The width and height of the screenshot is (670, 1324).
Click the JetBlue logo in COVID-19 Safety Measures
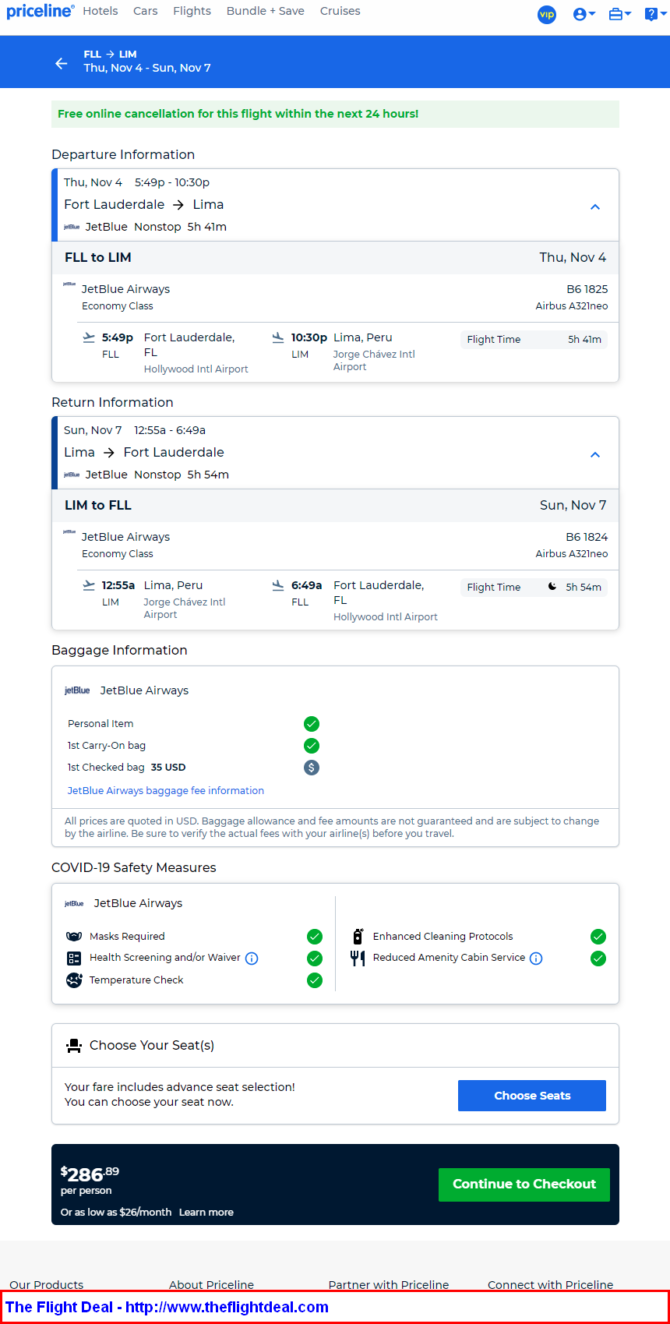(x=74, y=903)
